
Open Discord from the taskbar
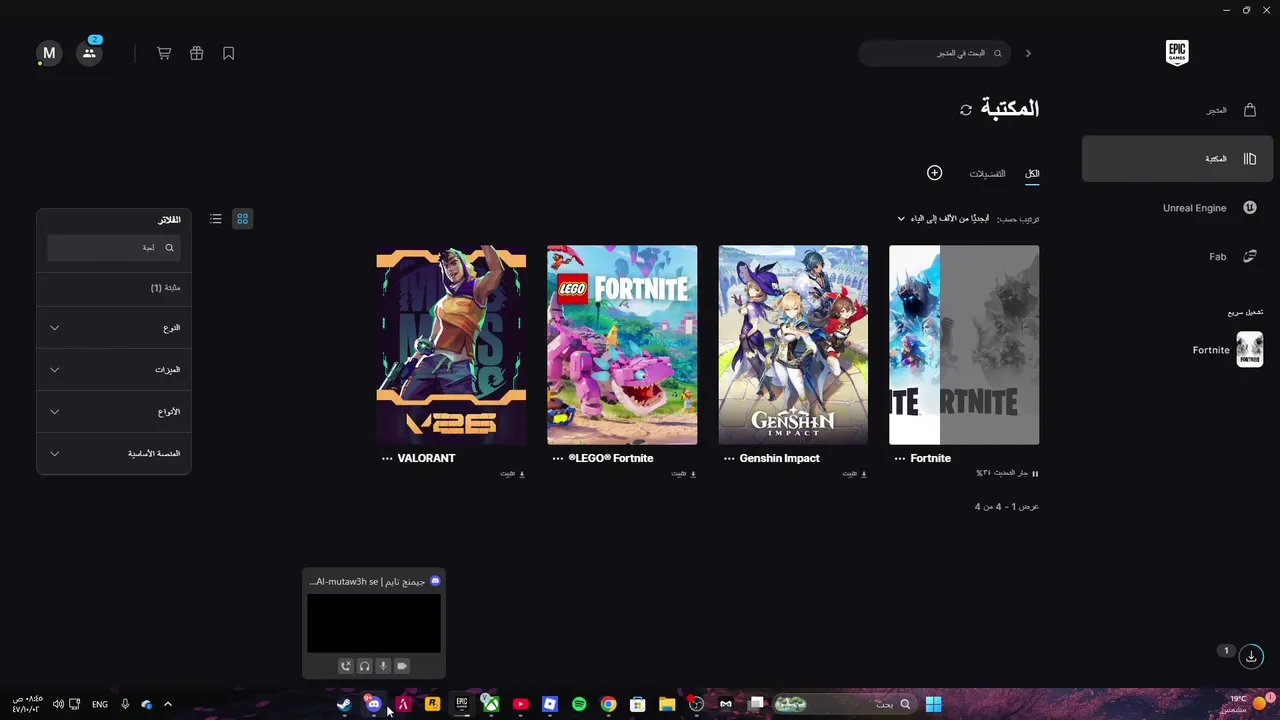(x=373, y=704)
